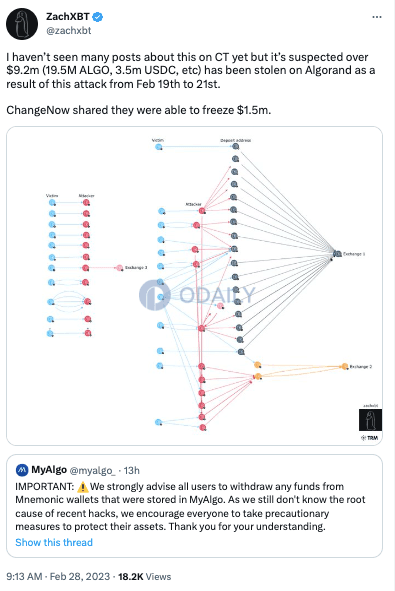Open the 18.2K Views count
This screenshot has height=591, width=395.
coord(145,577)
